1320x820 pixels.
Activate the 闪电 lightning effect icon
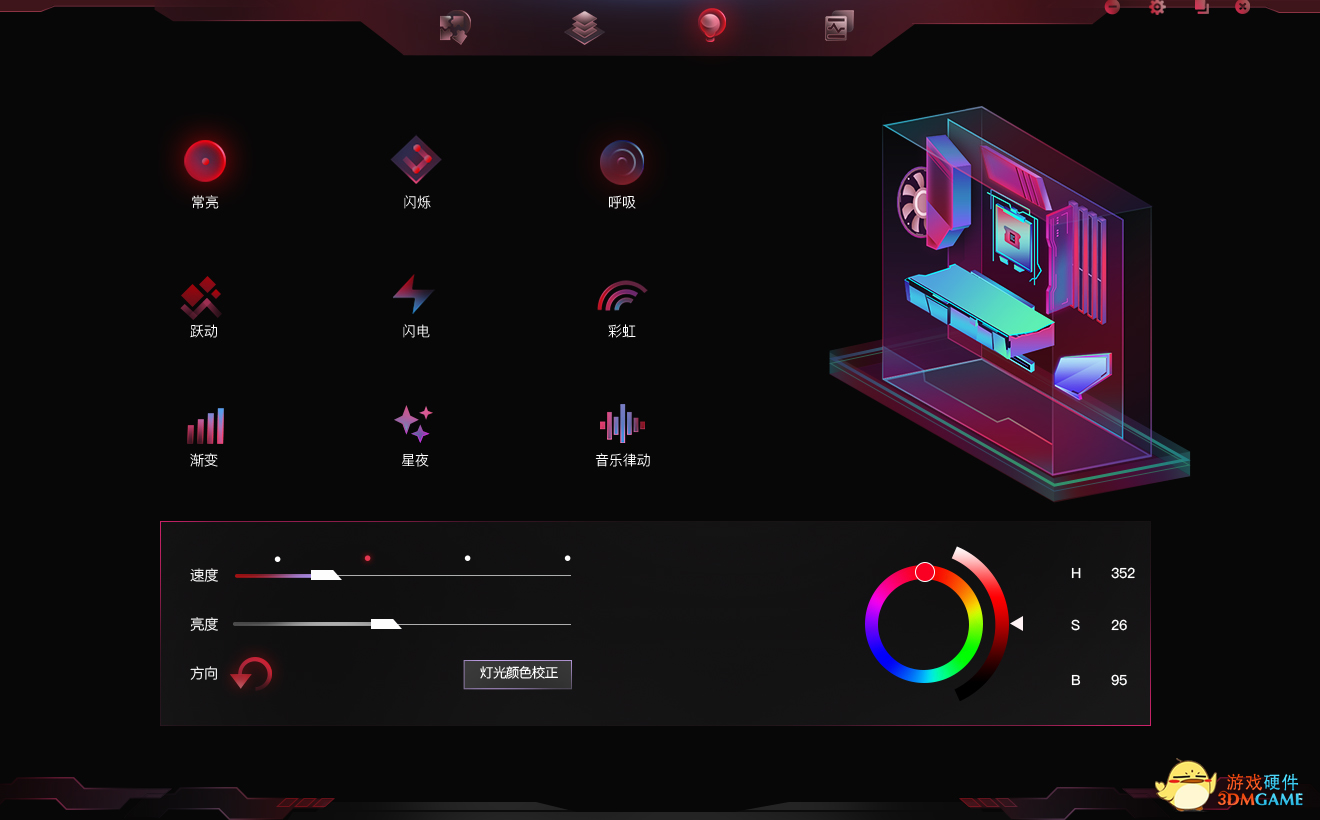tap(414, 294)
